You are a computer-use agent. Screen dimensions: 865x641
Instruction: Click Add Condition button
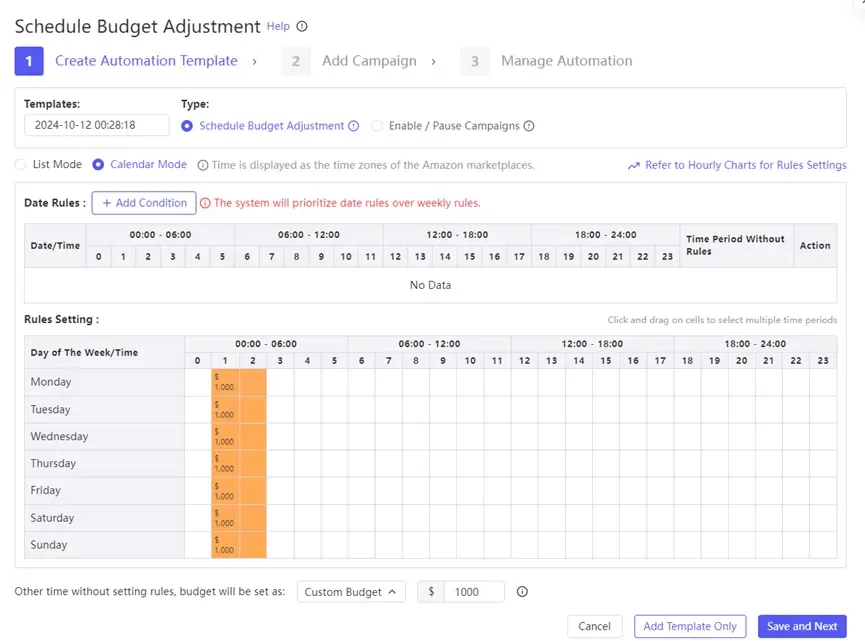pyautogui.click(x=144, y=203)
